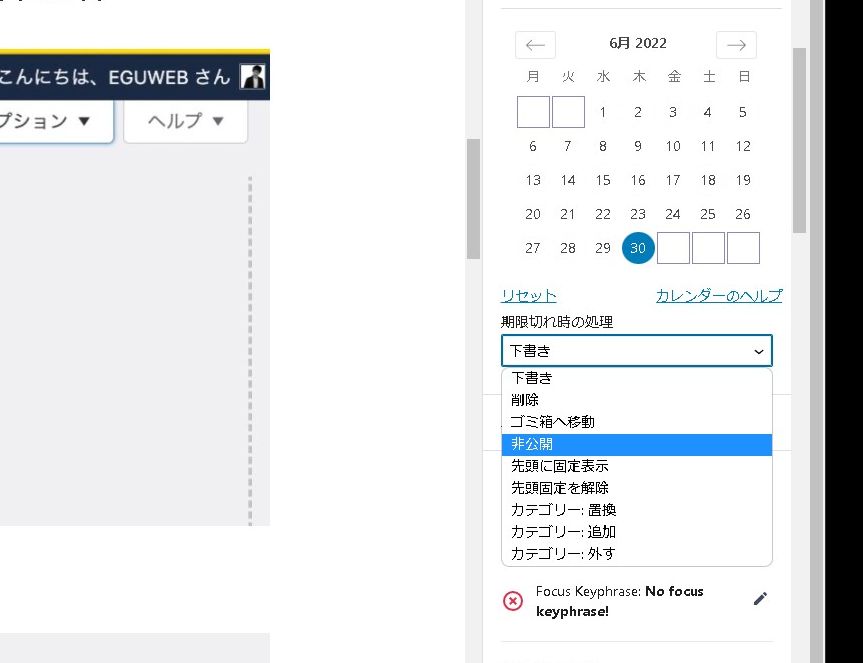Select June 30 in the calendar

coord(638,248)
